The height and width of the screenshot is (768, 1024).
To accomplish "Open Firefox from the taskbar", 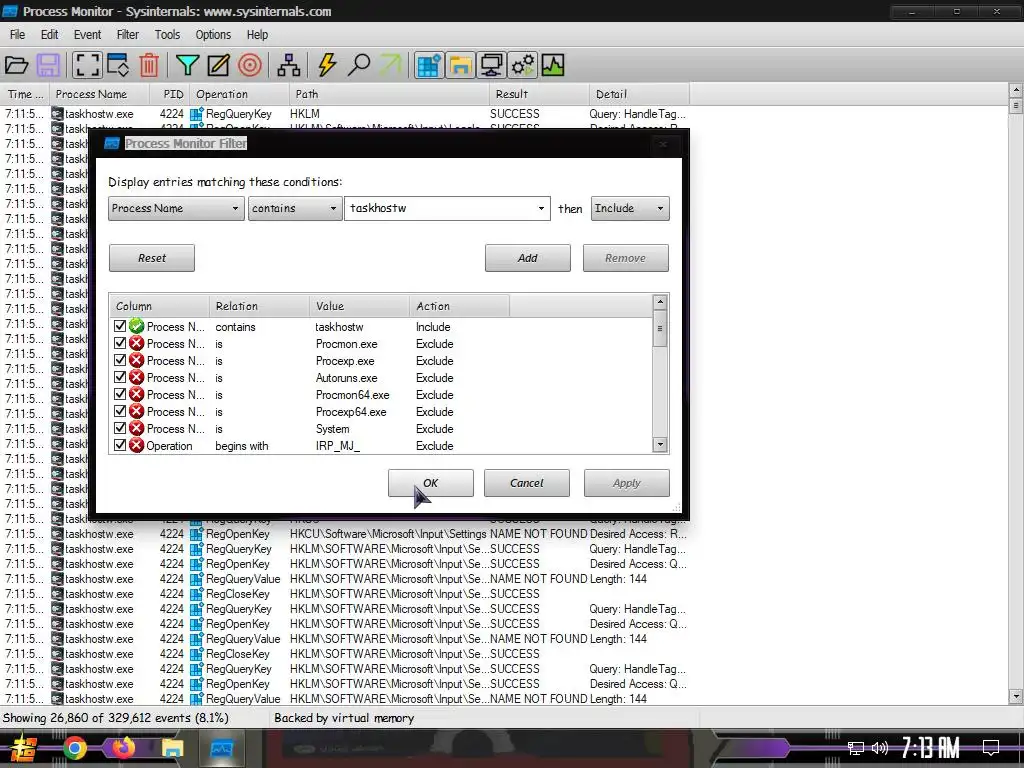I will tap(123, 748).
